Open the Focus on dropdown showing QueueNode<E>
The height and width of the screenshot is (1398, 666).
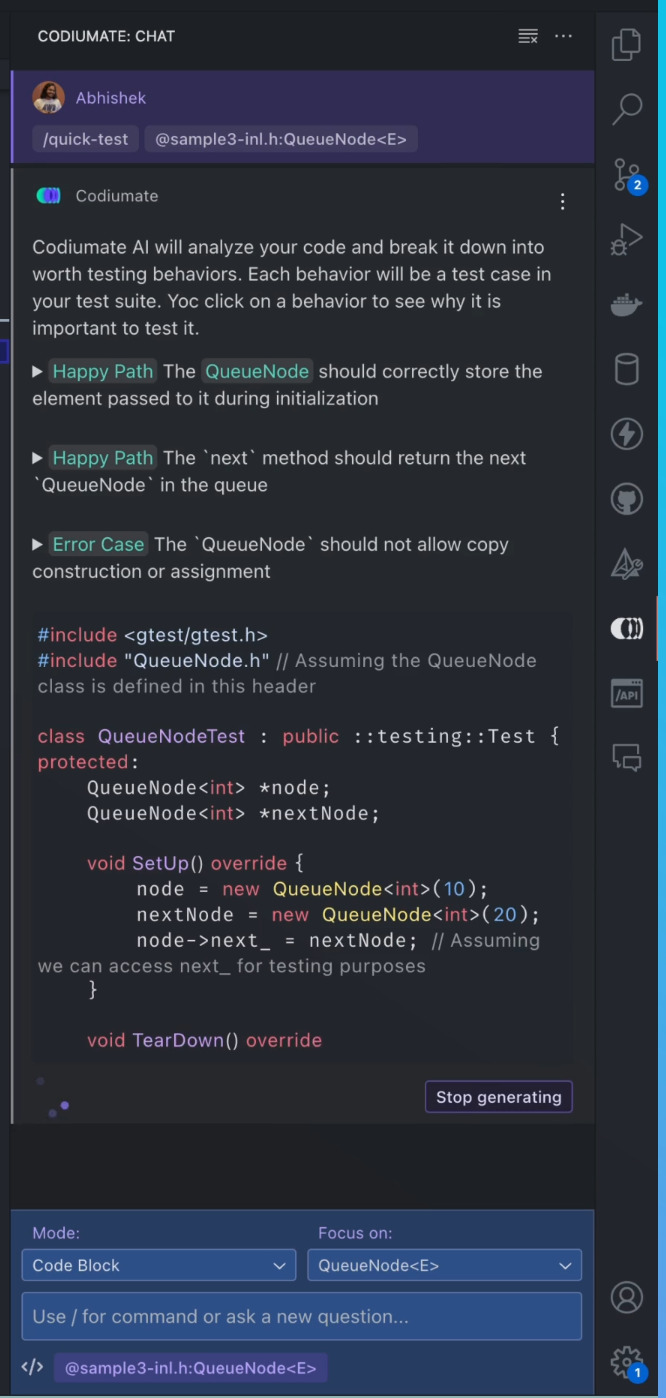click(444, 1265)
